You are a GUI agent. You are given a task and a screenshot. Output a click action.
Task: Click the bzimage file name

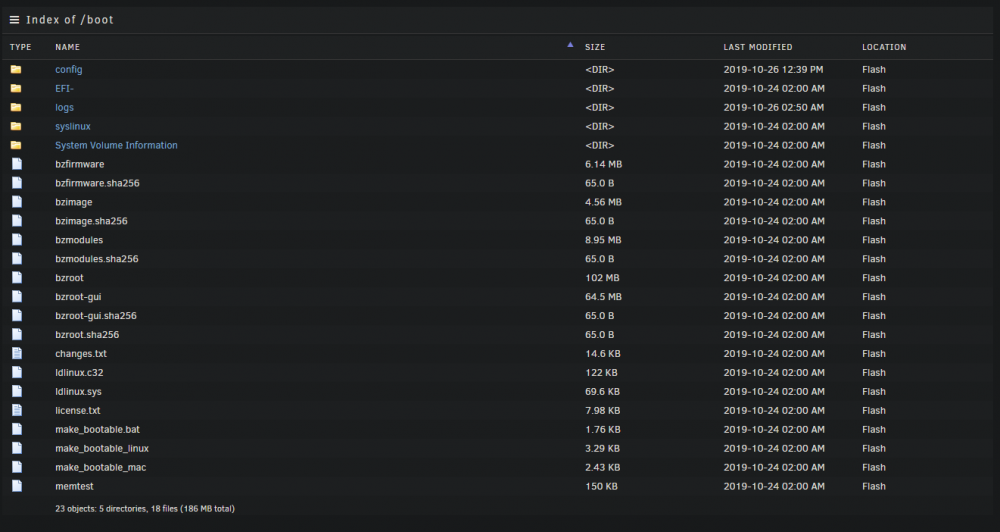click(73, 202)
